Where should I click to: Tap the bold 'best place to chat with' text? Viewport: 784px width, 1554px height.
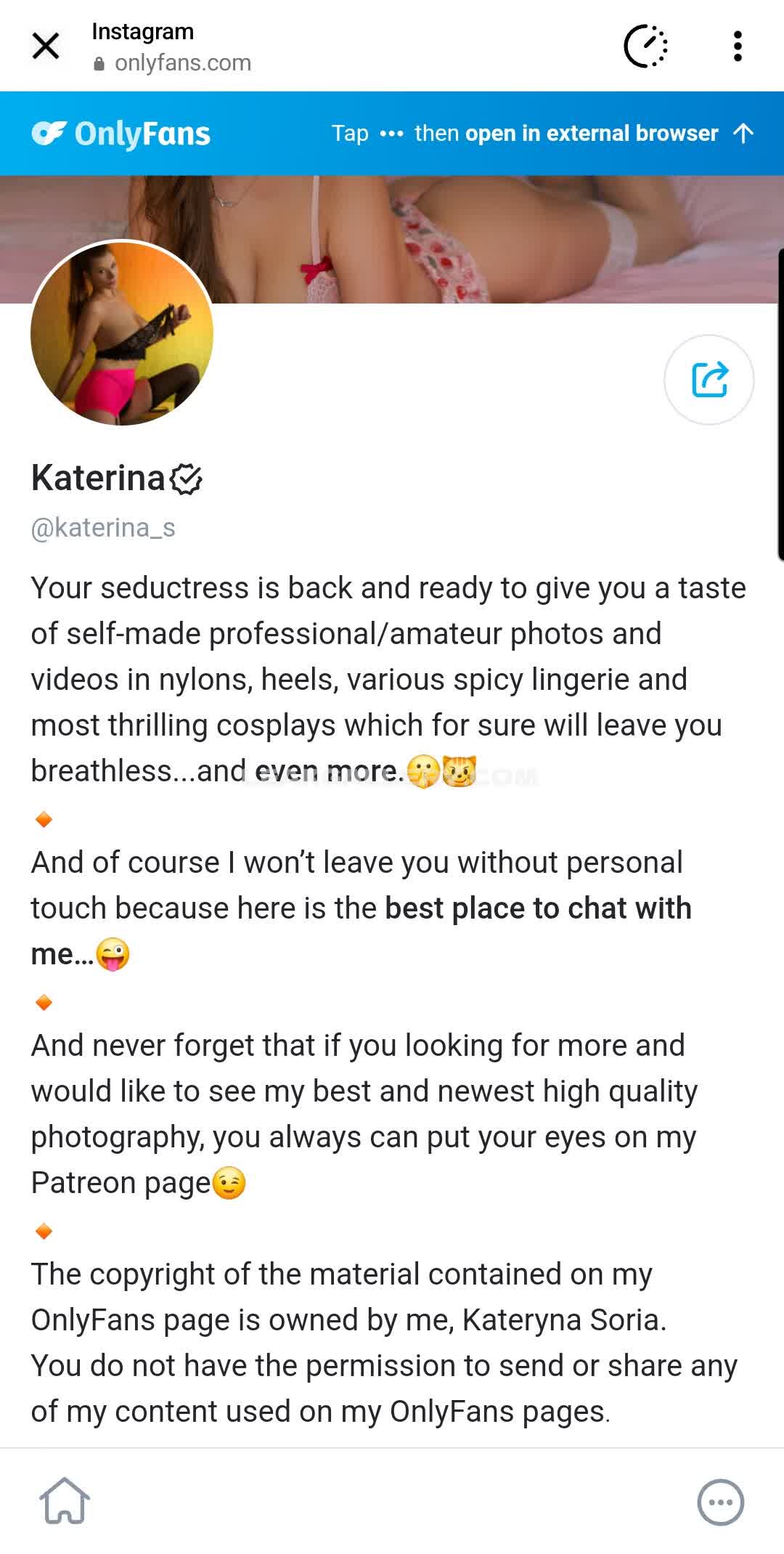[538, 908]
